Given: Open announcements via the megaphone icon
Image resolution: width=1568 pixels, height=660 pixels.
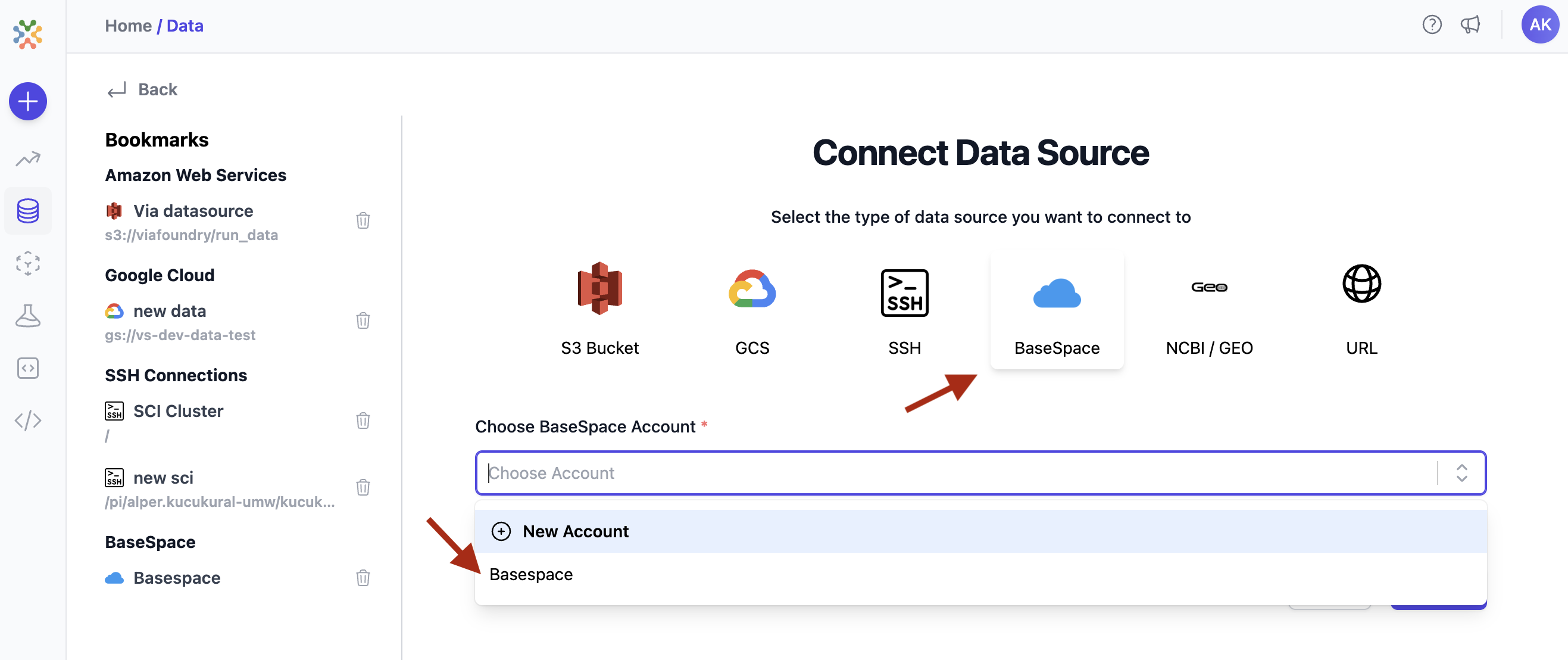Looking at the screenshot, I should [1470, 24].
